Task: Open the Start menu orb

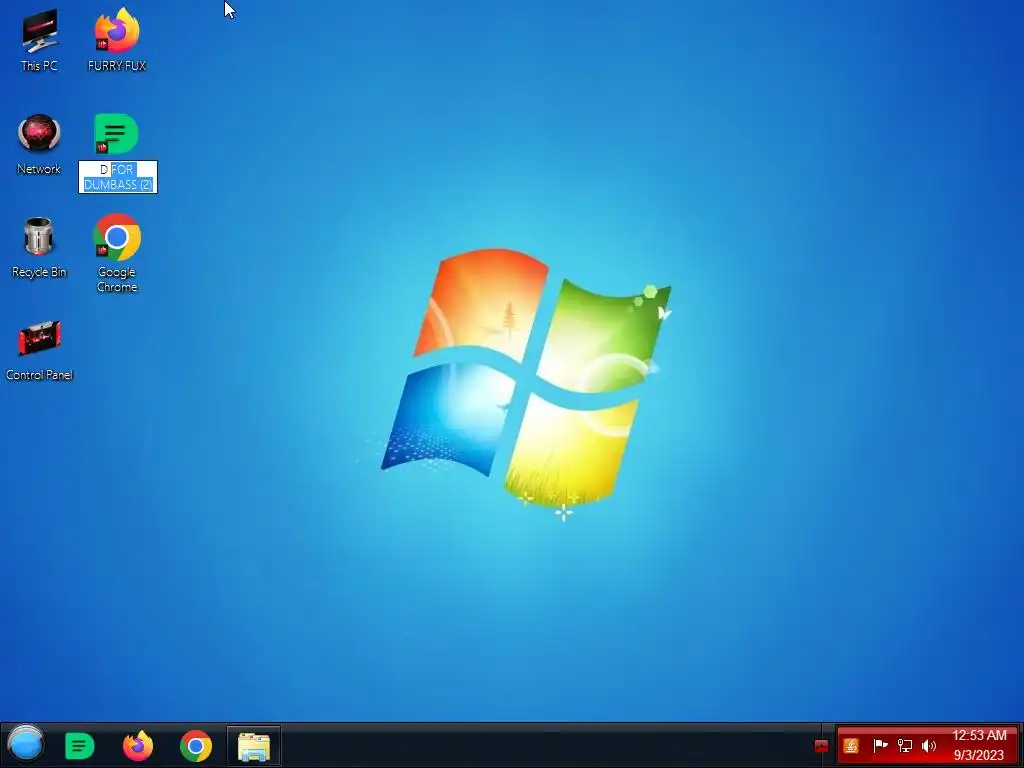Action: tap(25, 745)
